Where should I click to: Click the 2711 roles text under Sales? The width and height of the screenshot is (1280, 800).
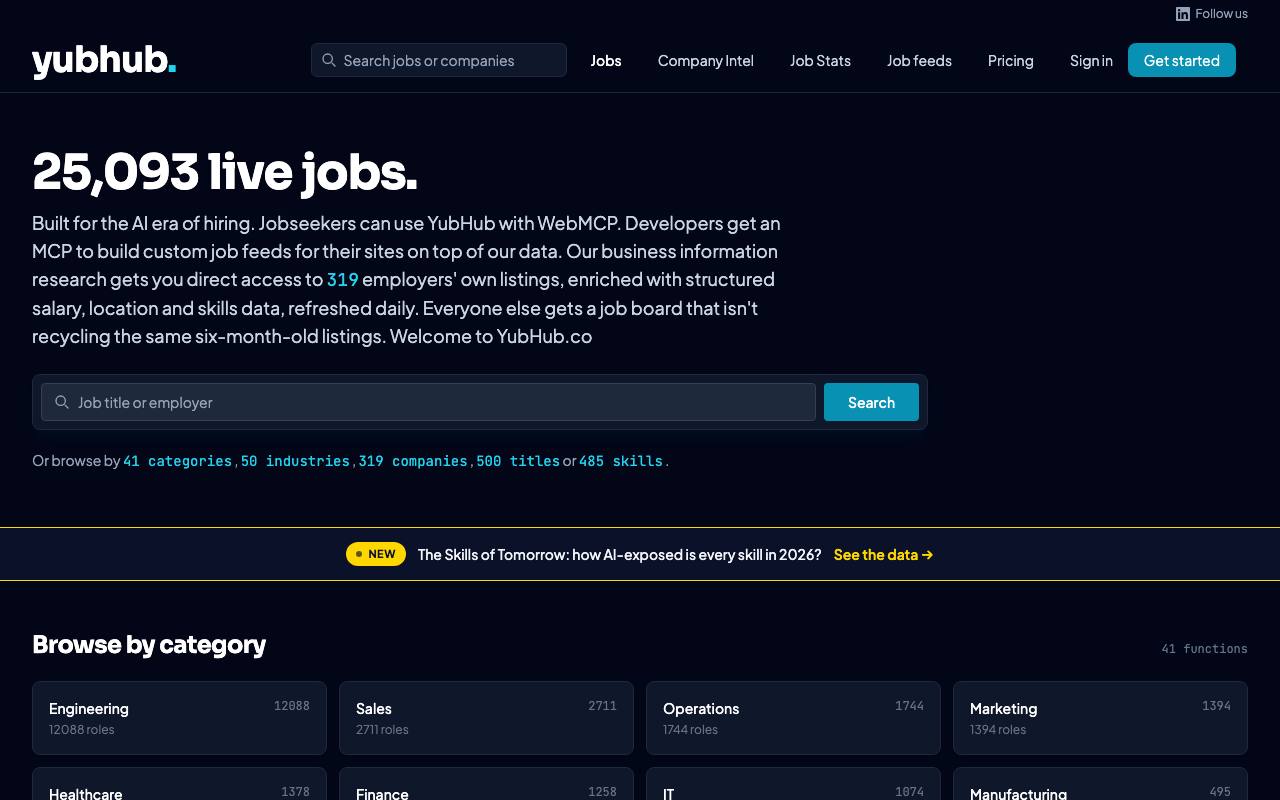382,730
